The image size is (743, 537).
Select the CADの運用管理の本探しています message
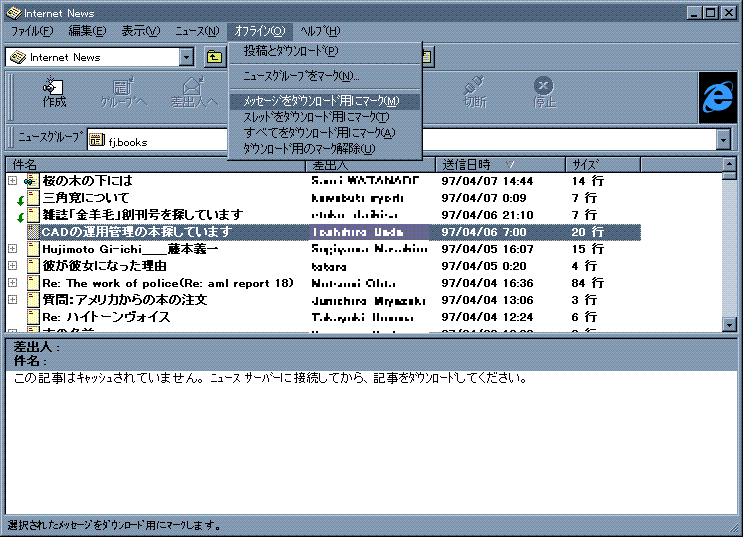pos(334,232)
